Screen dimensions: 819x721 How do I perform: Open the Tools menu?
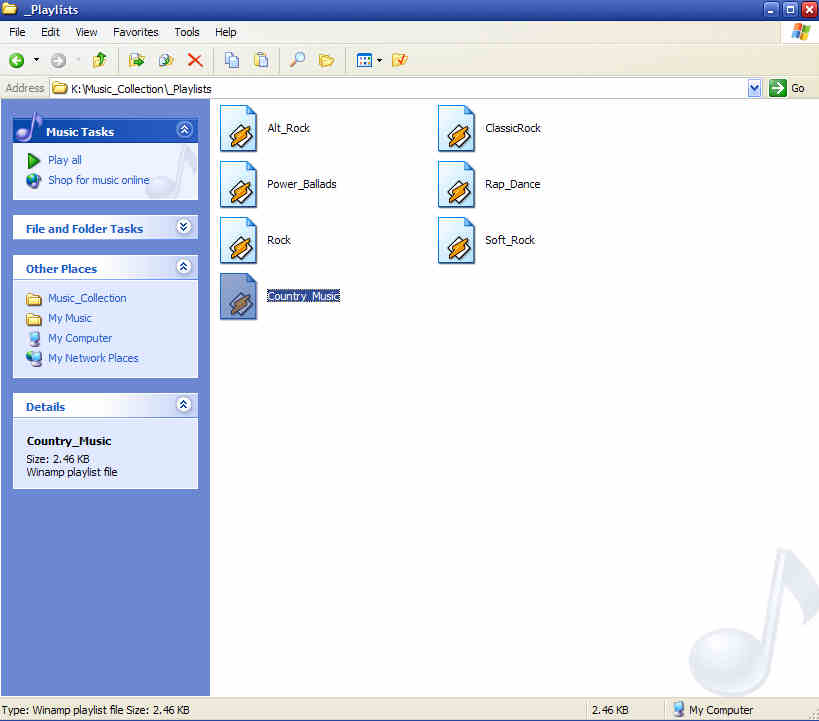click(x=187, y=32)
